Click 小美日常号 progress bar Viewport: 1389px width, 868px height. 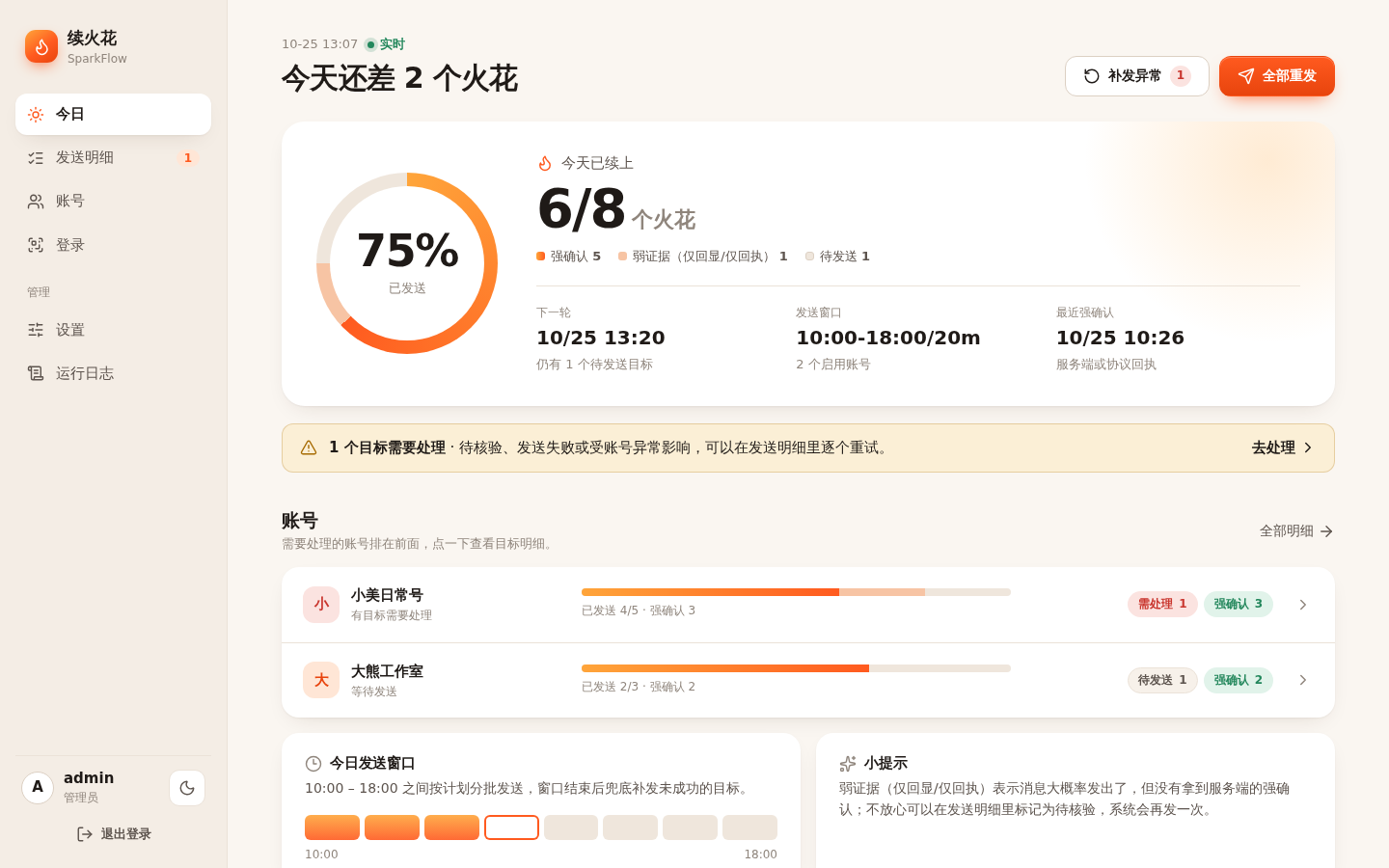[x=796, y=592]
